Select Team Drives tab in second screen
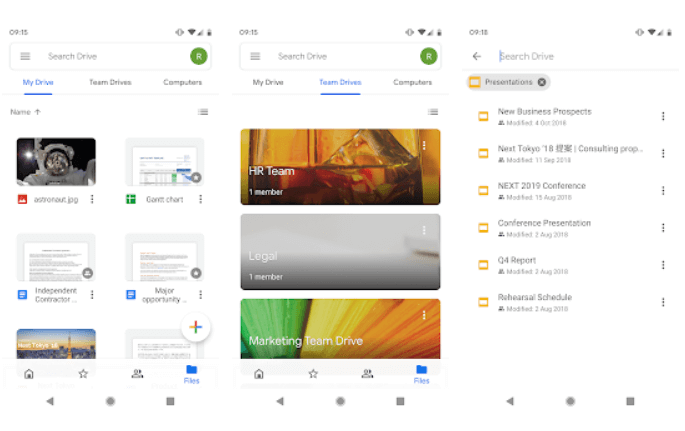685x431 pixels. 340,82
